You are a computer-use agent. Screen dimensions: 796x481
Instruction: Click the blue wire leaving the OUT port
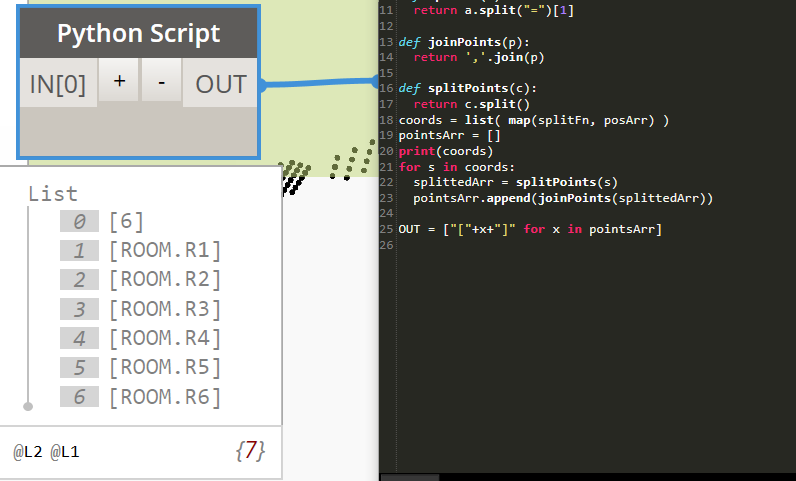[x=320, y=83]
